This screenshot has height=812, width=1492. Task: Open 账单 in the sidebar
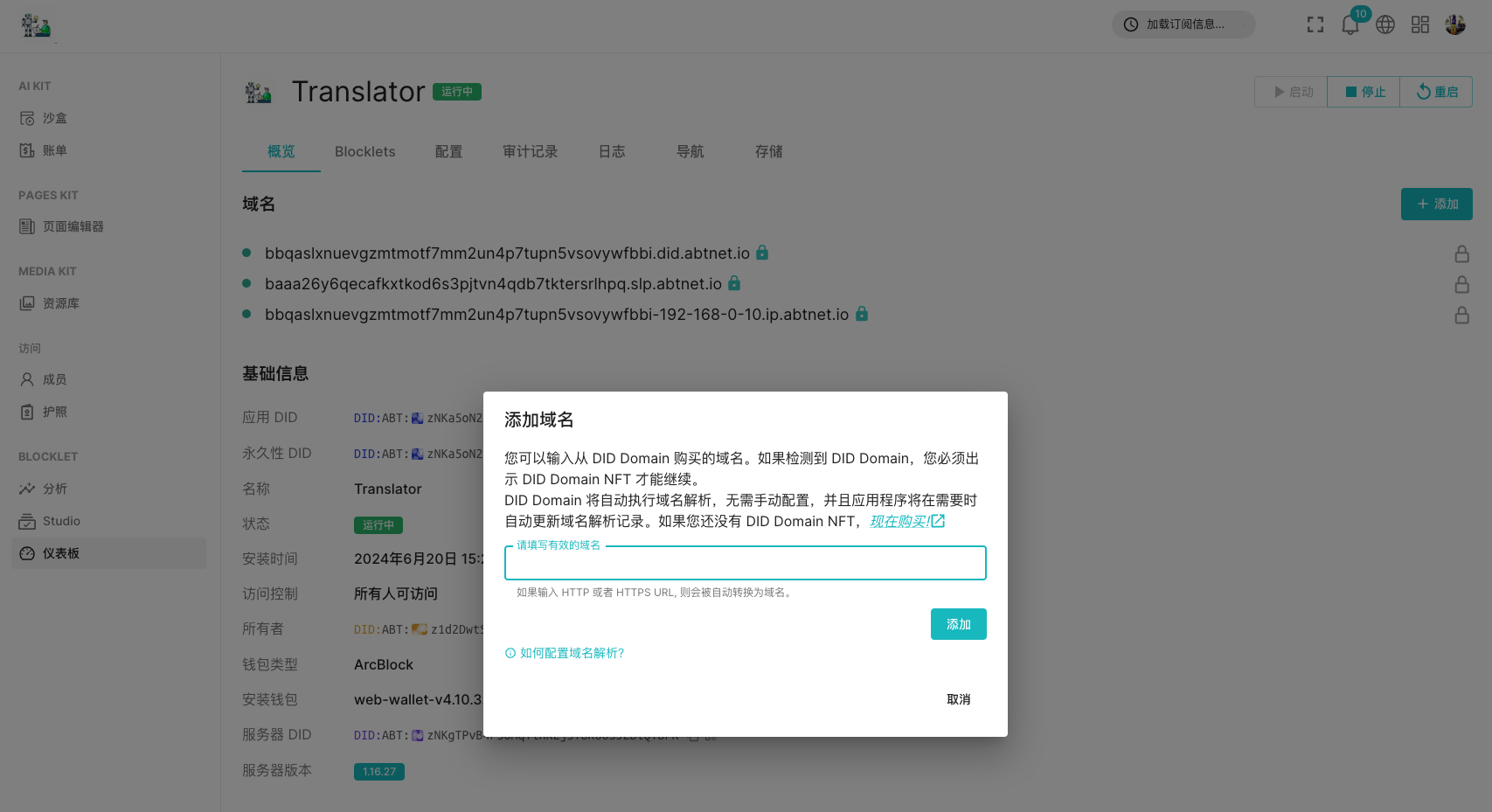54,150
